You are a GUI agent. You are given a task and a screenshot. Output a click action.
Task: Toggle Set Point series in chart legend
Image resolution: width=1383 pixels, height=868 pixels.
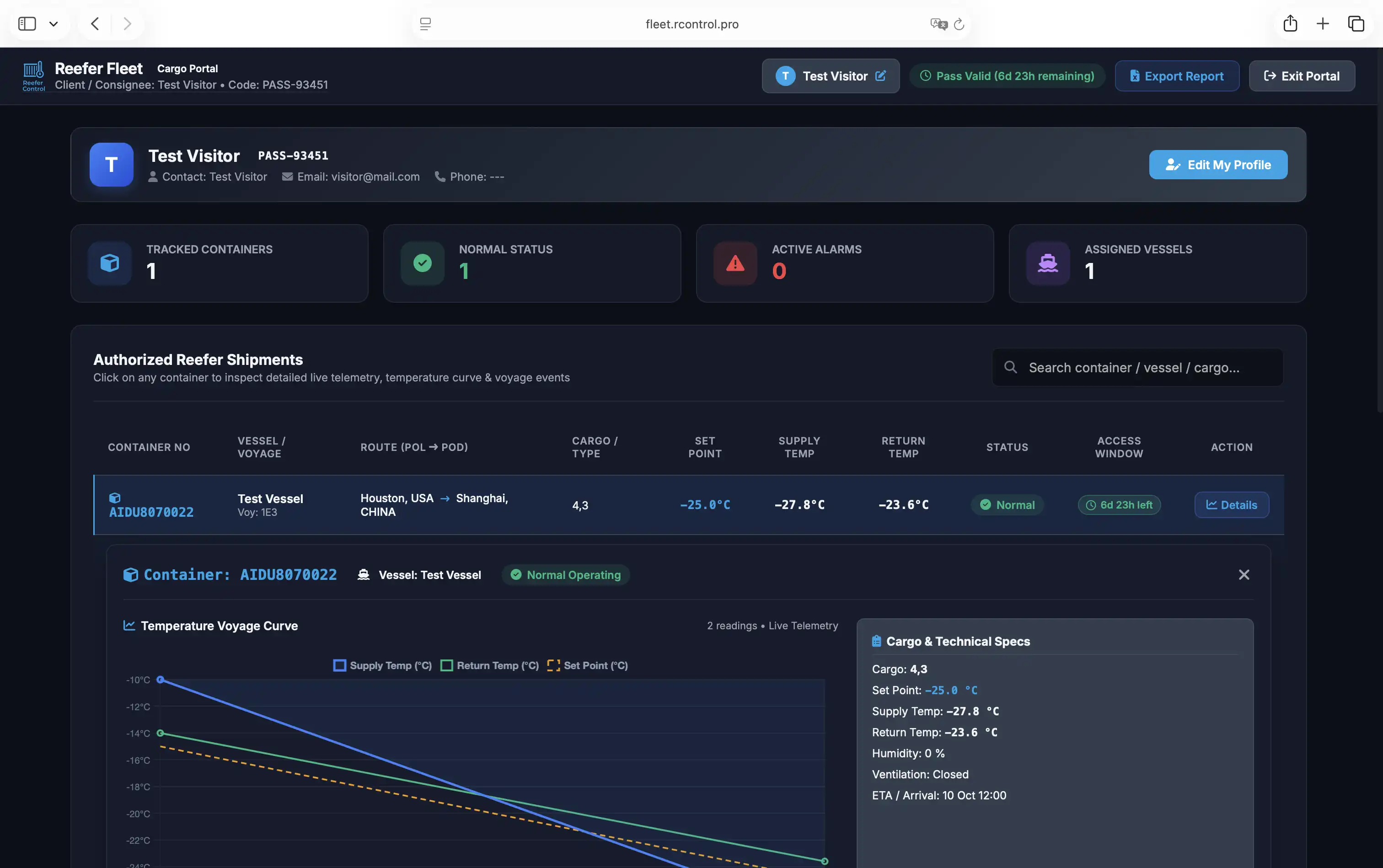click(x=588, y=665)
